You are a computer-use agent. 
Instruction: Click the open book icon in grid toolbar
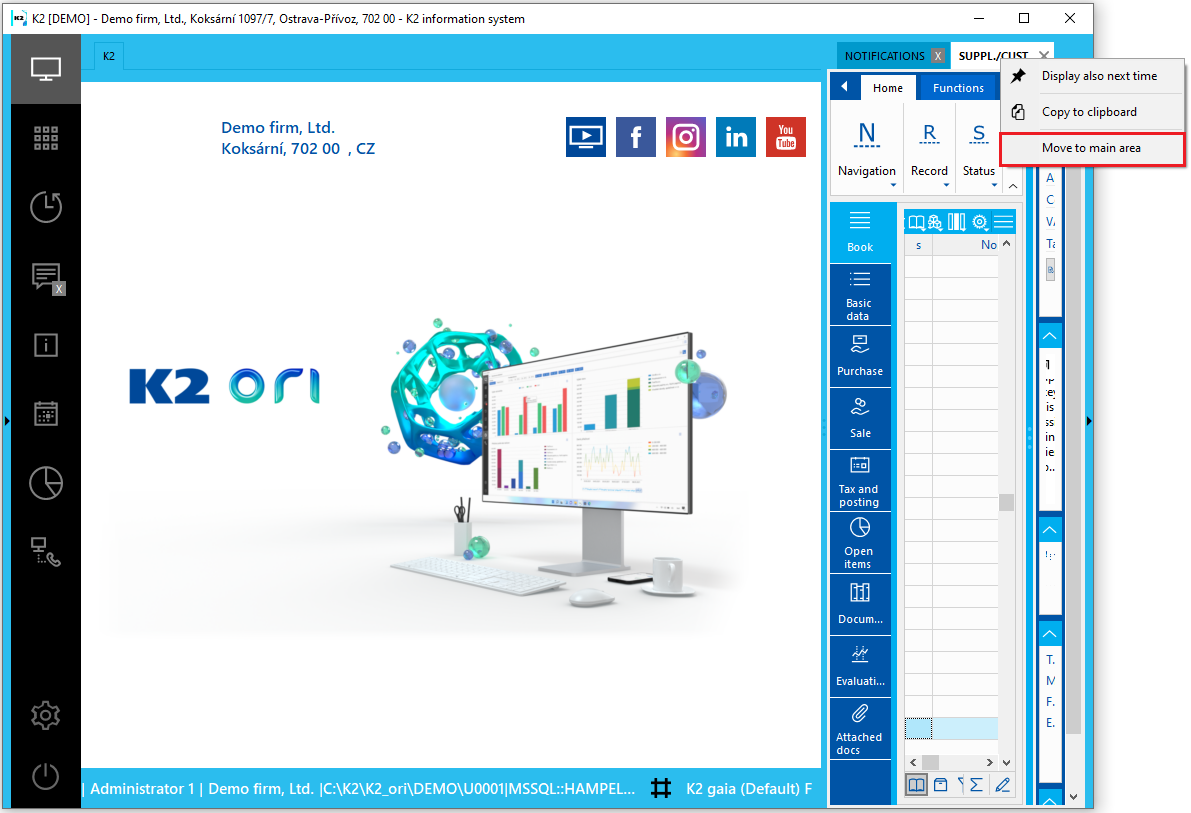917,222
